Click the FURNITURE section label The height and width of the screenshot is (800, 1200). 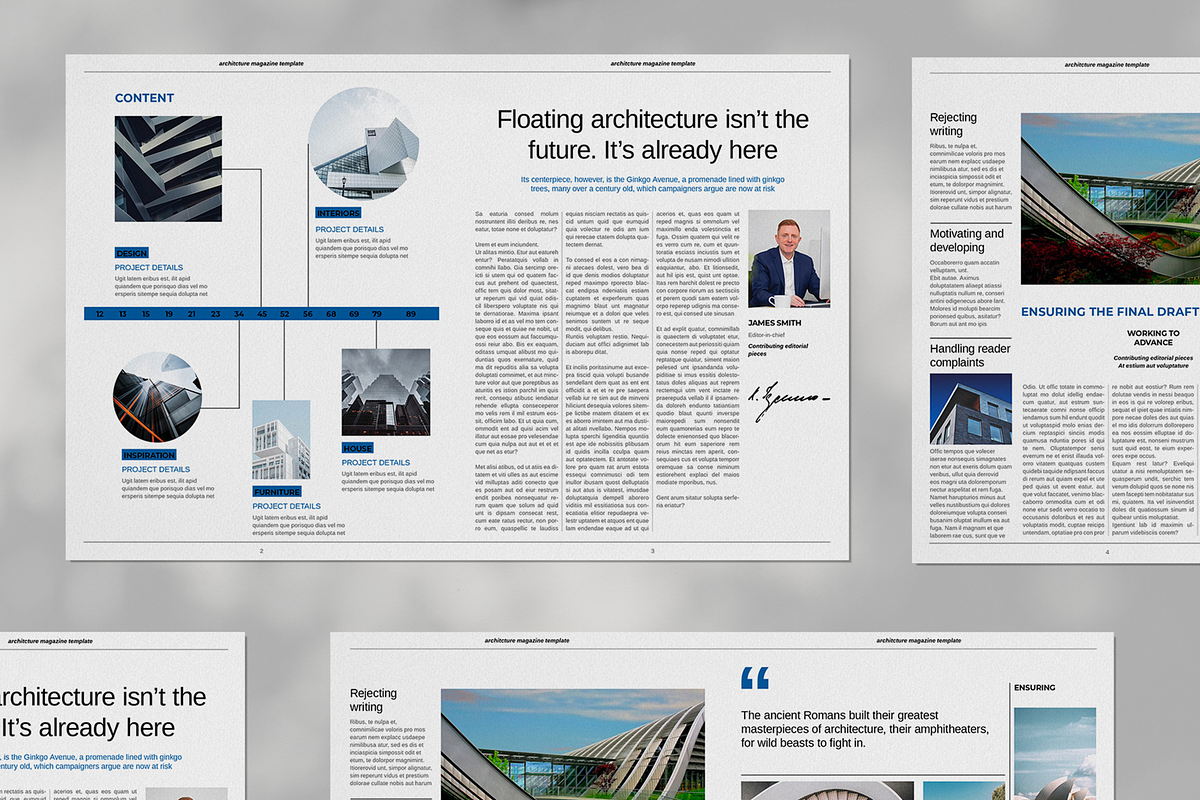coord(275,492)
